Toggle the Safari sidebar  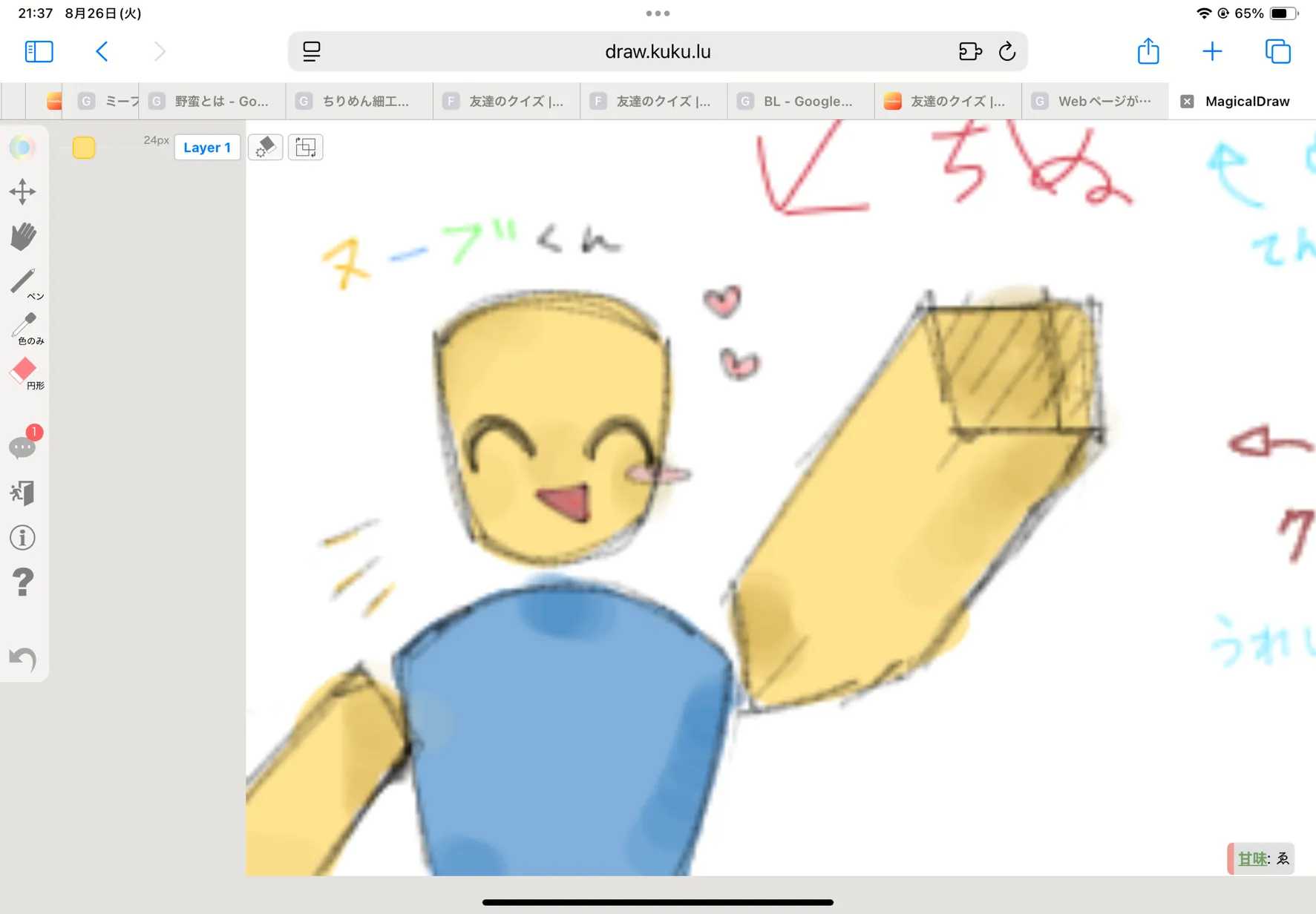pyautogui.click(x=39, y=51)
